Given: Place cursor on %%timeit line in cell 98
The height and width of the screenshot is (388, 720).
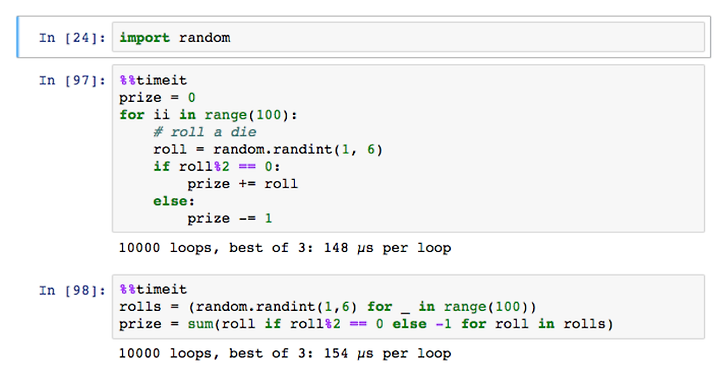Looking at the screenshot, I should pyautogui.click(x=153, y=289).
